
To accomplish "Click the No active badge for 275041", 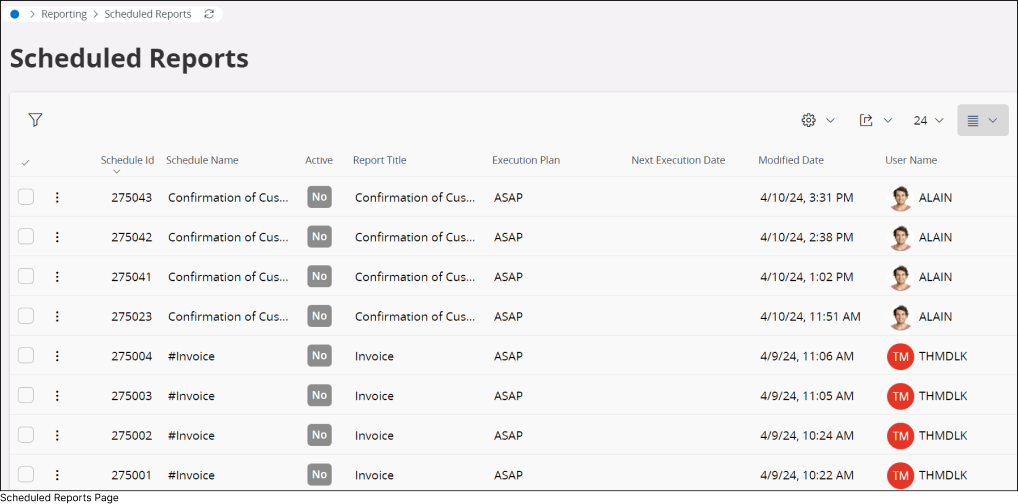I will pyautogui.click(x=319, y=276).
